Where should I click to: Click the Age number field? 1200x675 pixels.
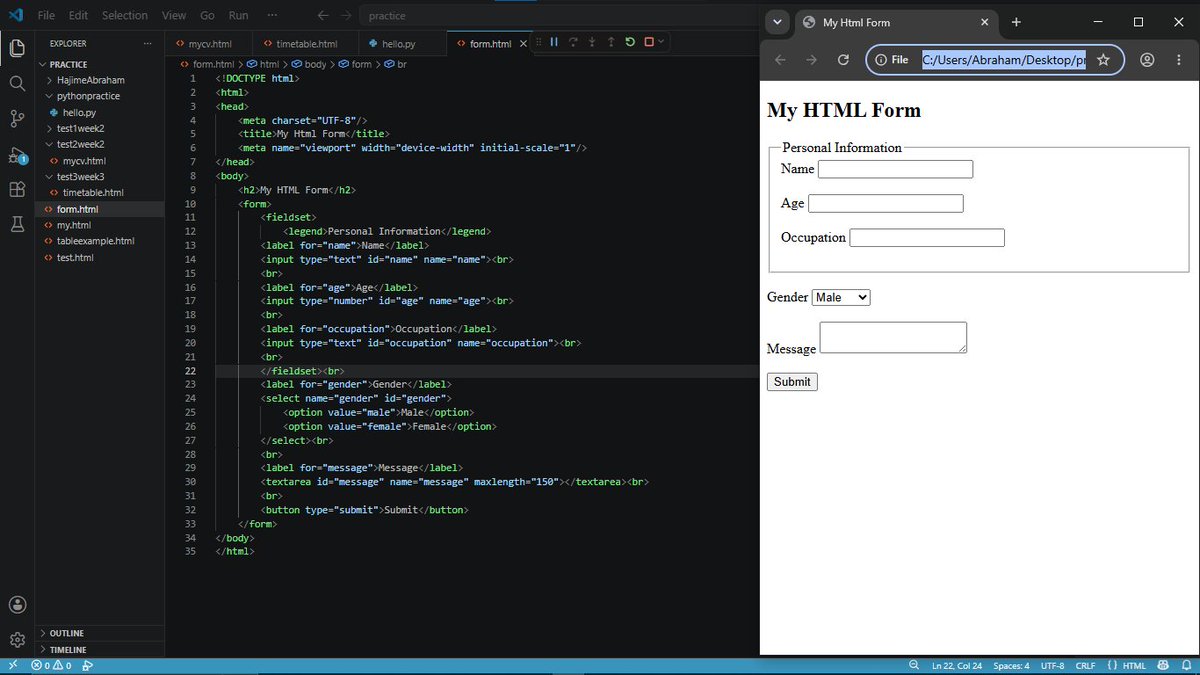click(x=885, y=203)
